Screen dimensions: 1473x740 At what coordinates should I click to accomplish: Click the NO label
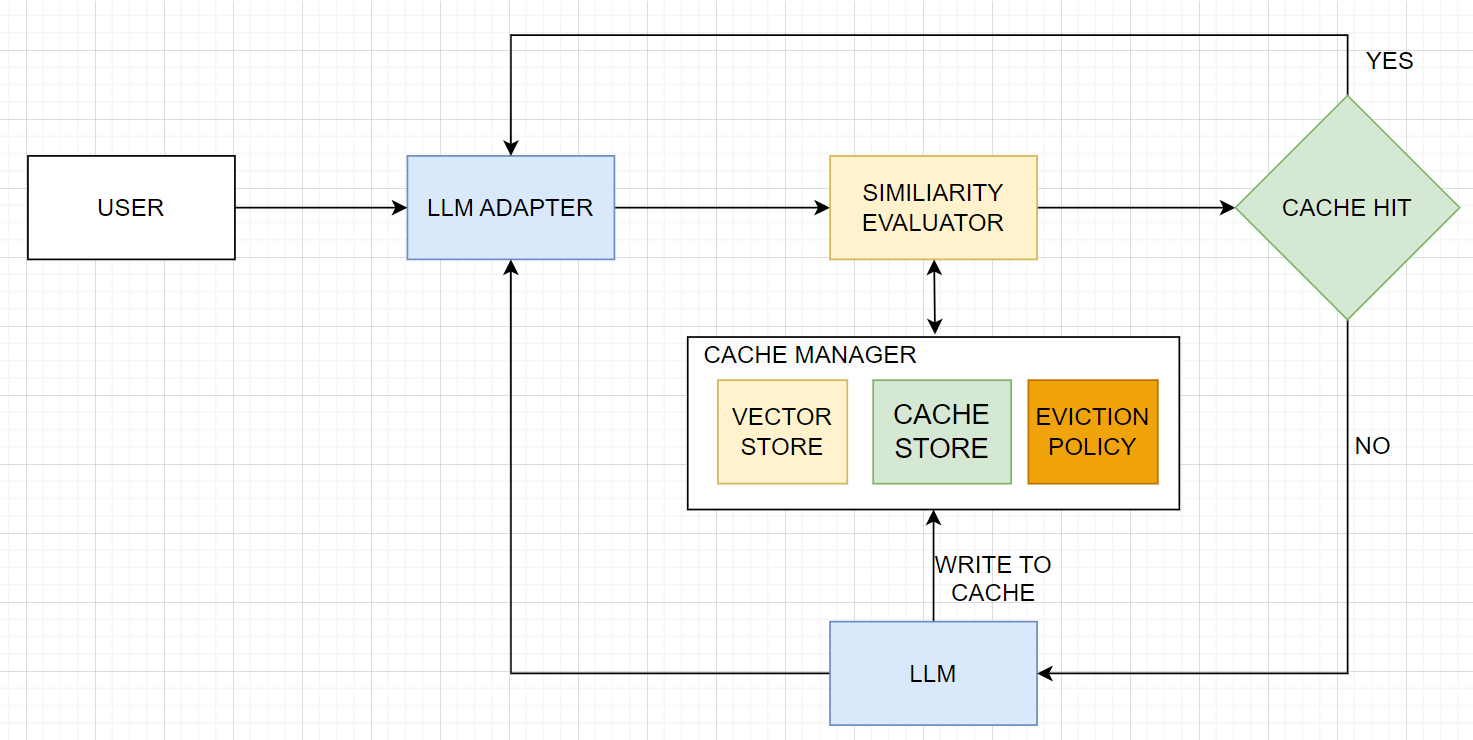pyautogui.click(x=1372, y=446)
